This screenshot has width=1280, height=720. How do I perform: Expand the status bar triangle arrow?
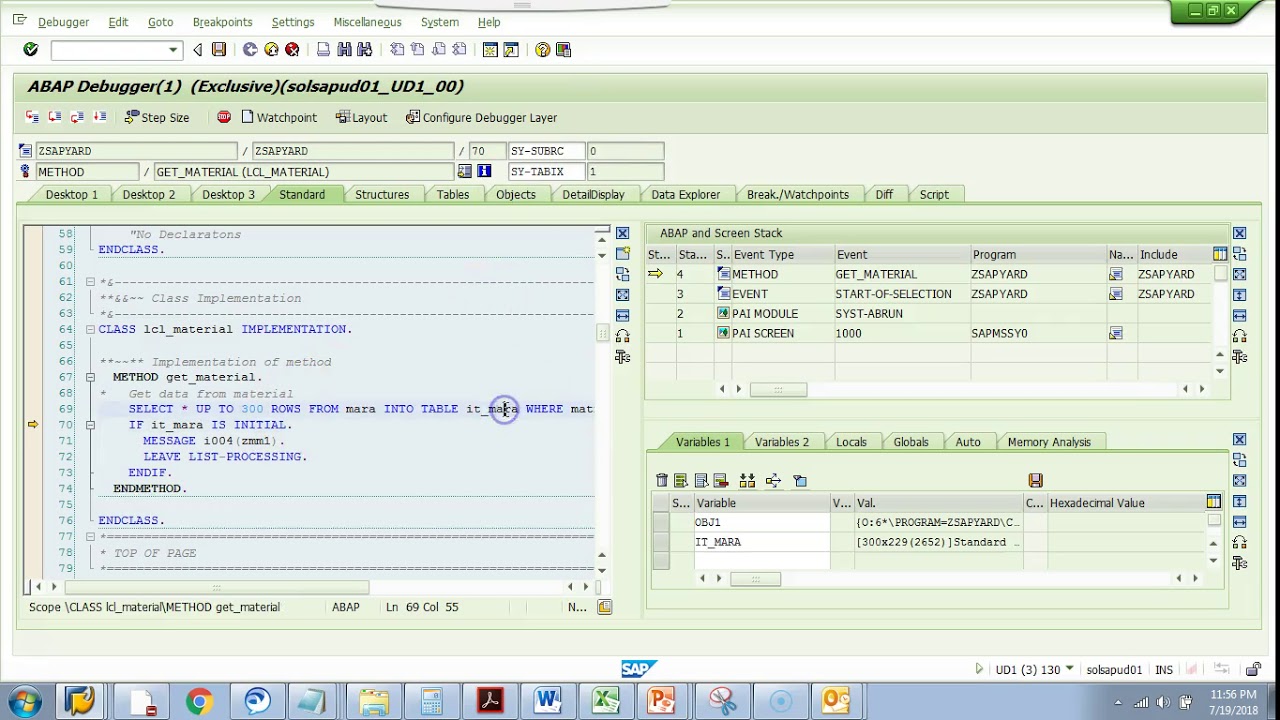979,669
